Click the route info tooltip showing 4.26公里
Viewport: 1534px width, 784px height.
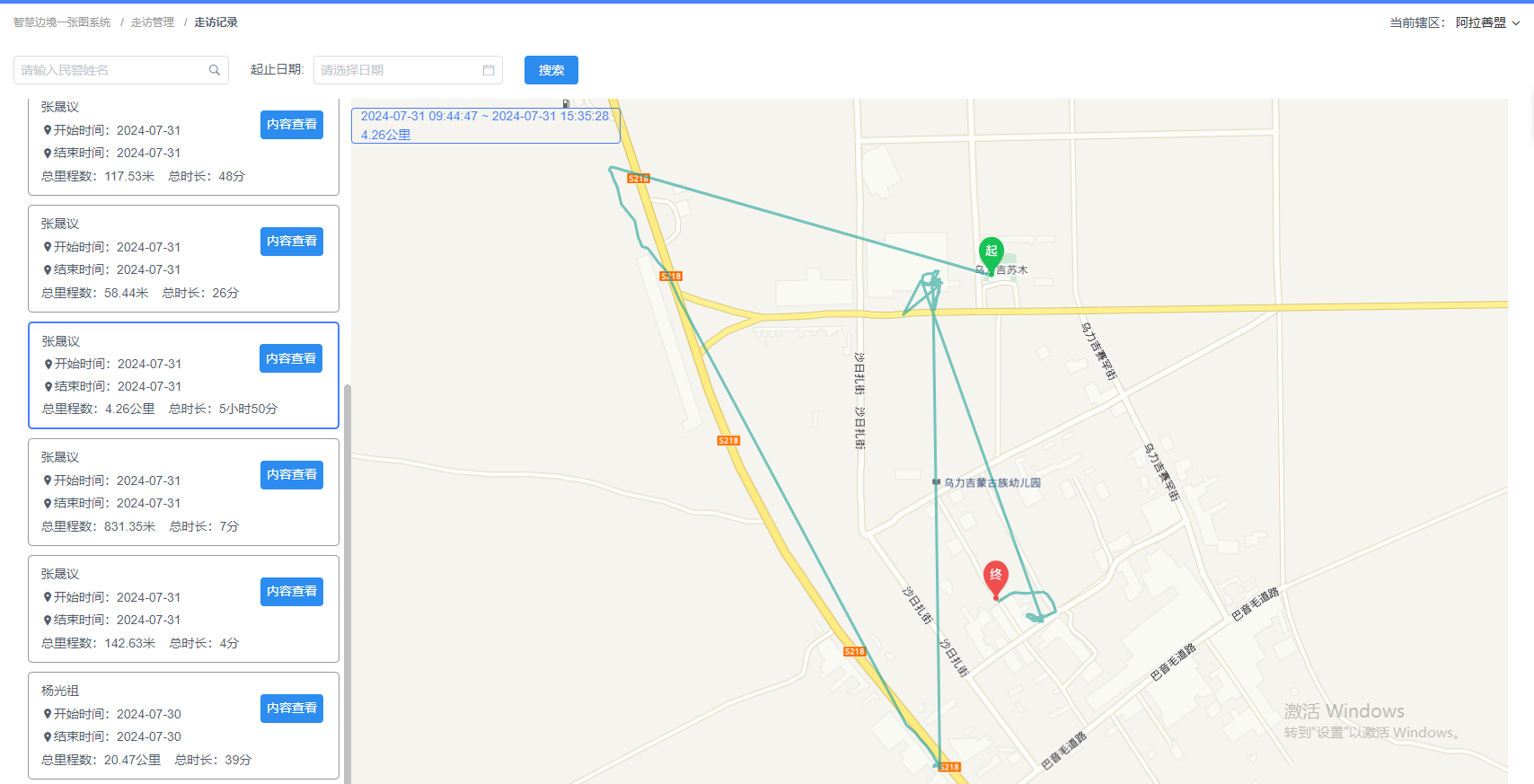(x=485, y=126)
